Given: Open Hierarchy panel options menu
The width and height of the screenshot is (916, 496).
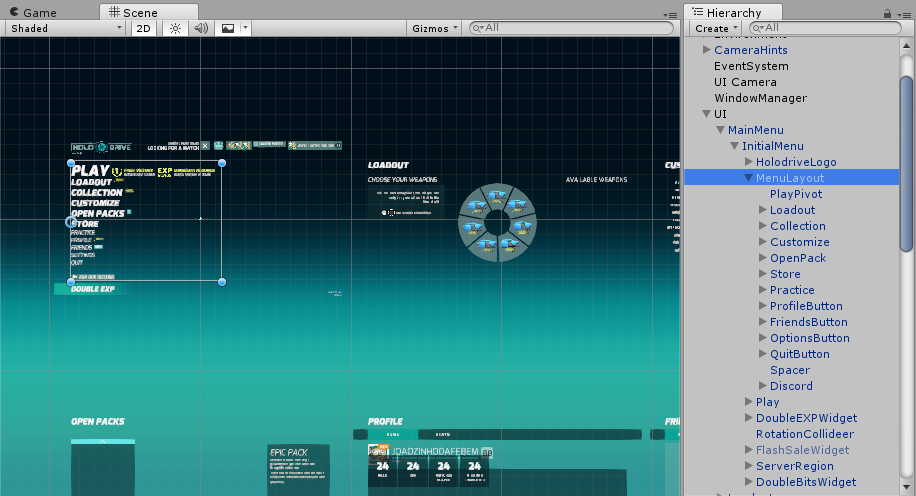Looking at the screenshot, I should tap(903, 15).
